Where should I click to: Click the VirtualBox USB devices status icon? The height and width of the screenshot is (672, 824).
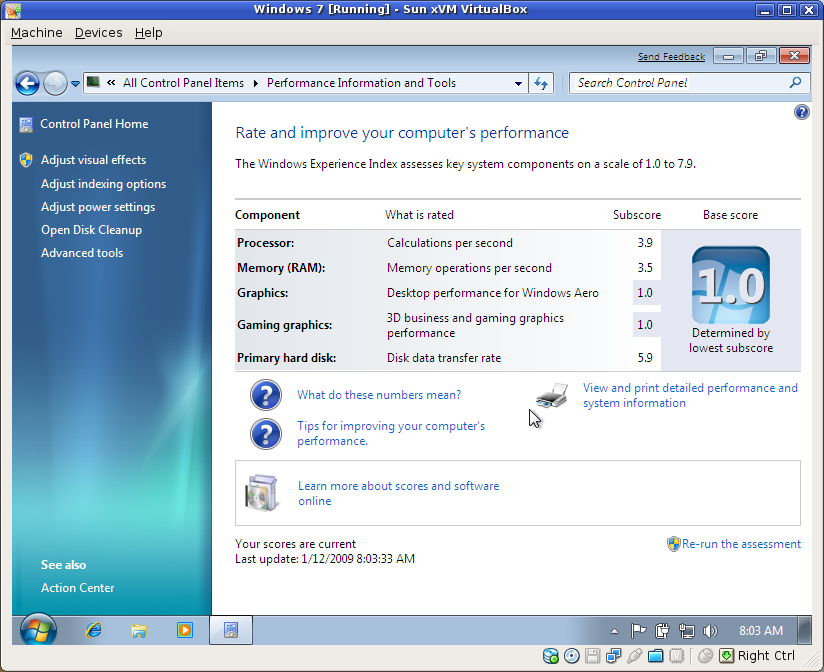(x=634, y=655)
